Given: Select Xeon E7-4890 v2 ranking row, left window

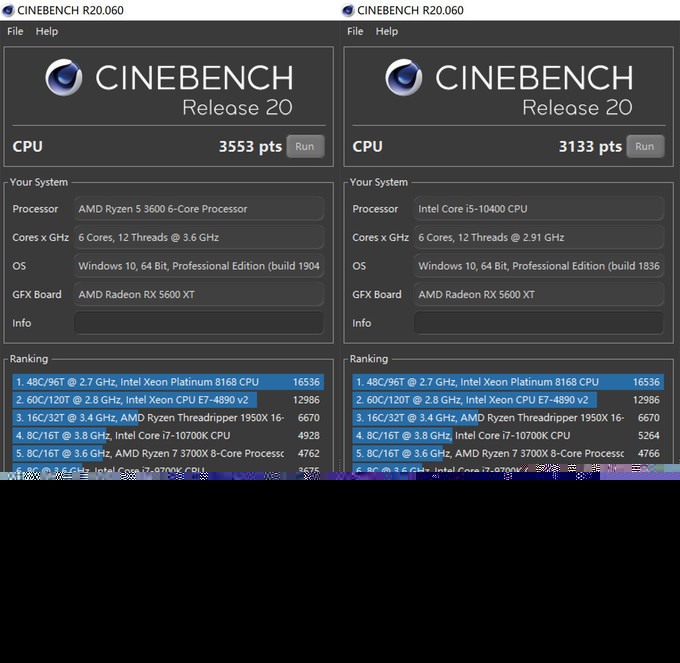Looking at the screenshot, I should tap(168, 400).
